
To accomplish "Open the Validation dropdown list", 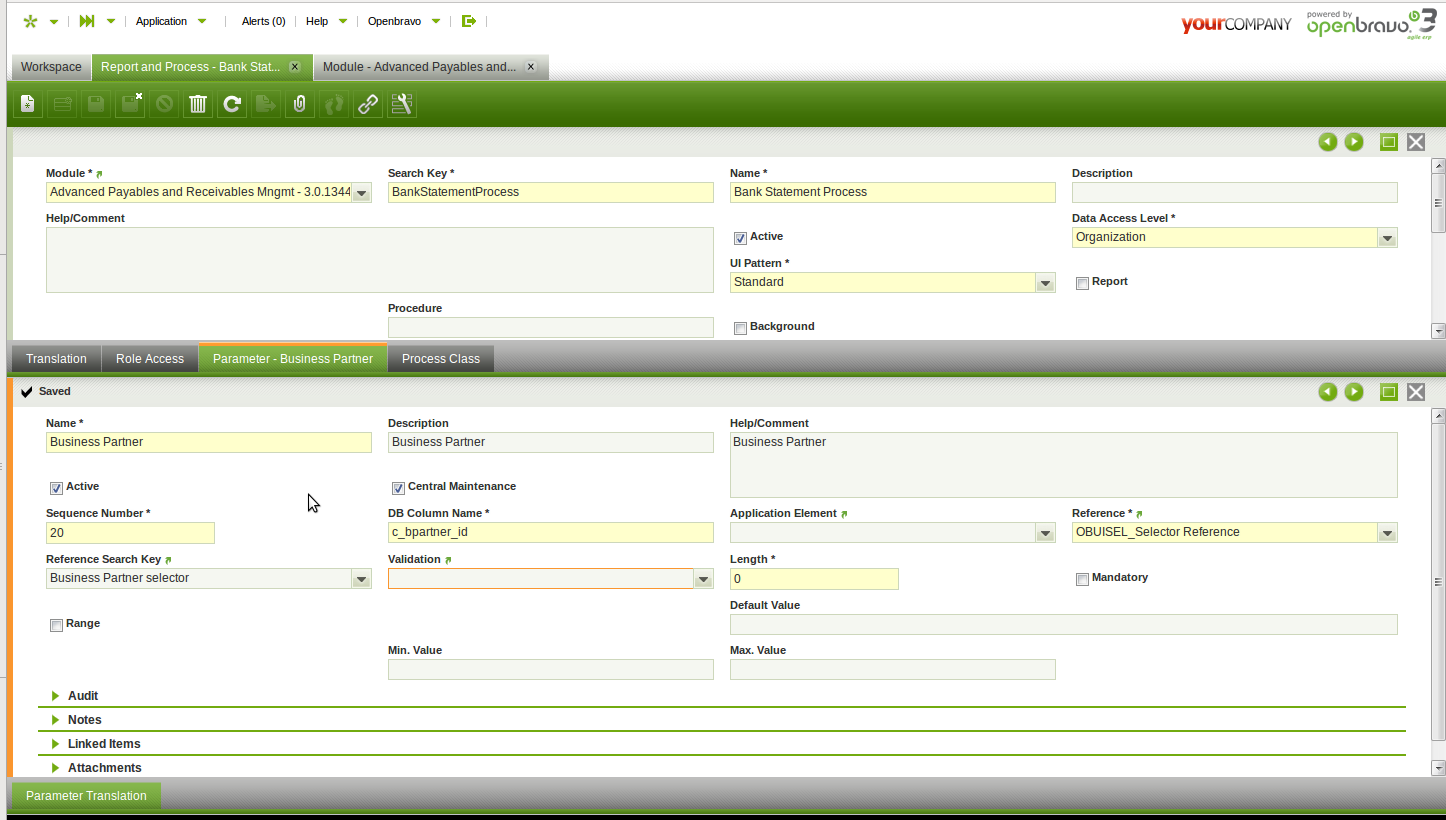I will 703,579.
